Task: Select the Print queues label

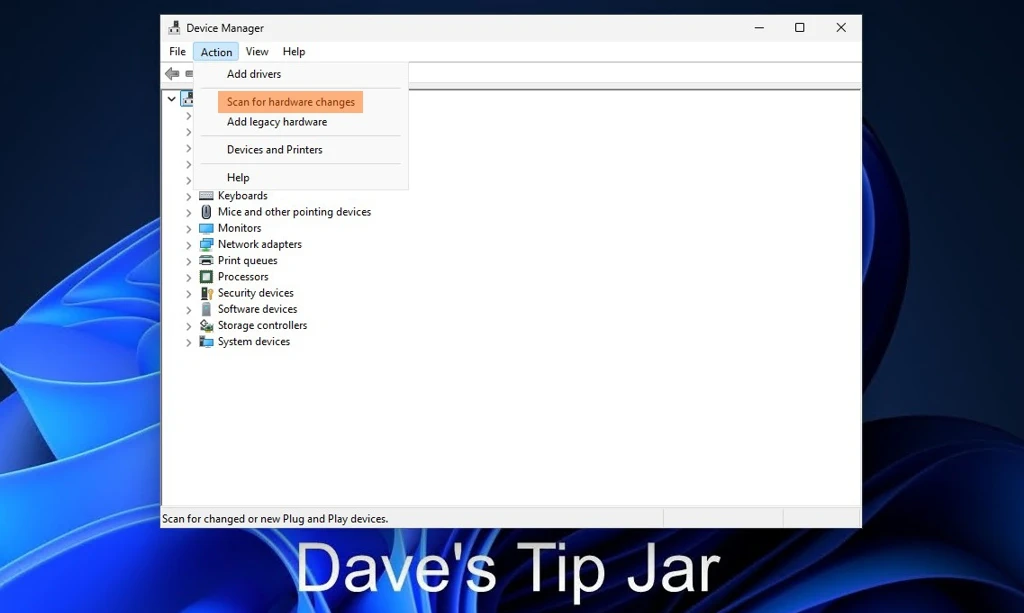Action: tap(248, 260)
